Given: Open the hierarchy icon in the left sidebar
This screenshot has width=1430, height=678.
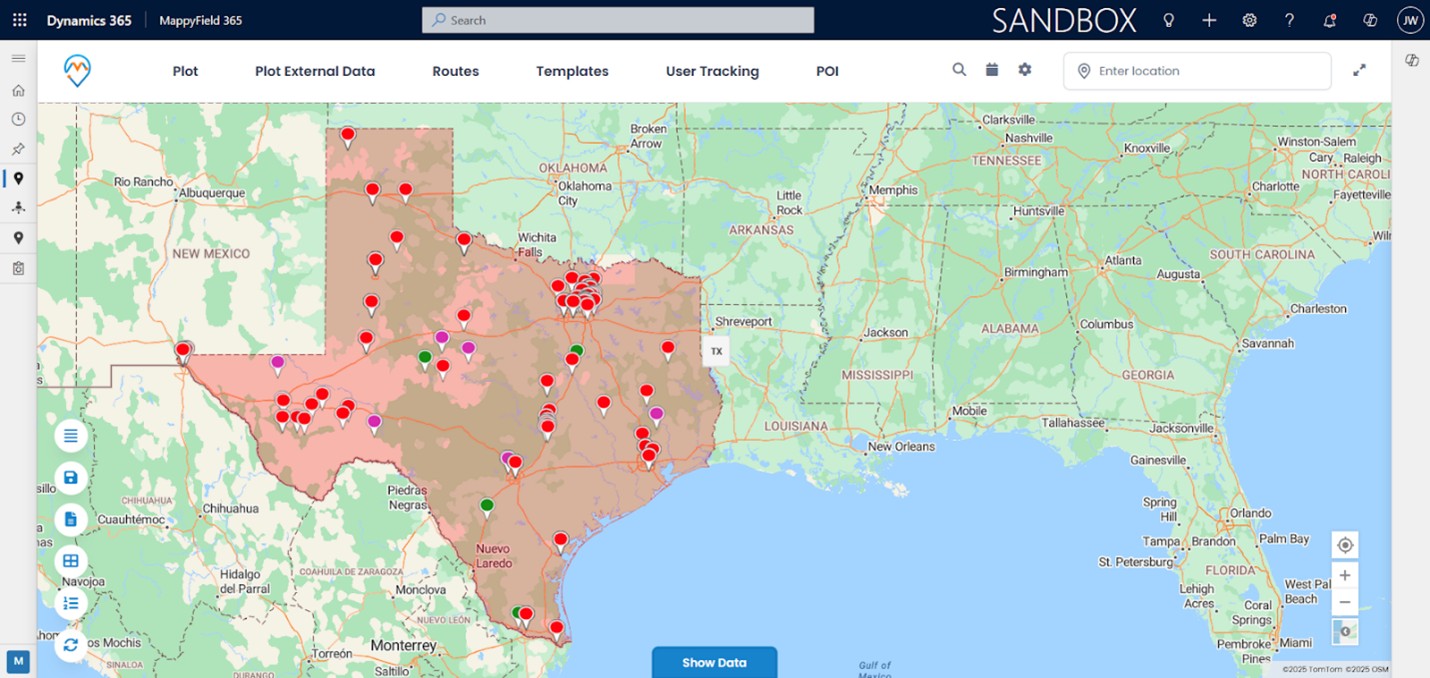Looking at the screenshot, I should (18, 208).
